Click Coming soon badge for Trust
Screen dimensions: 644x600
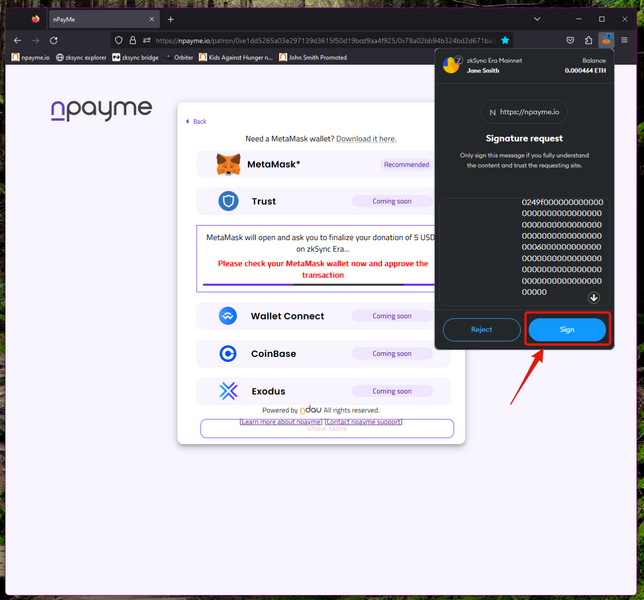[392, 201]
